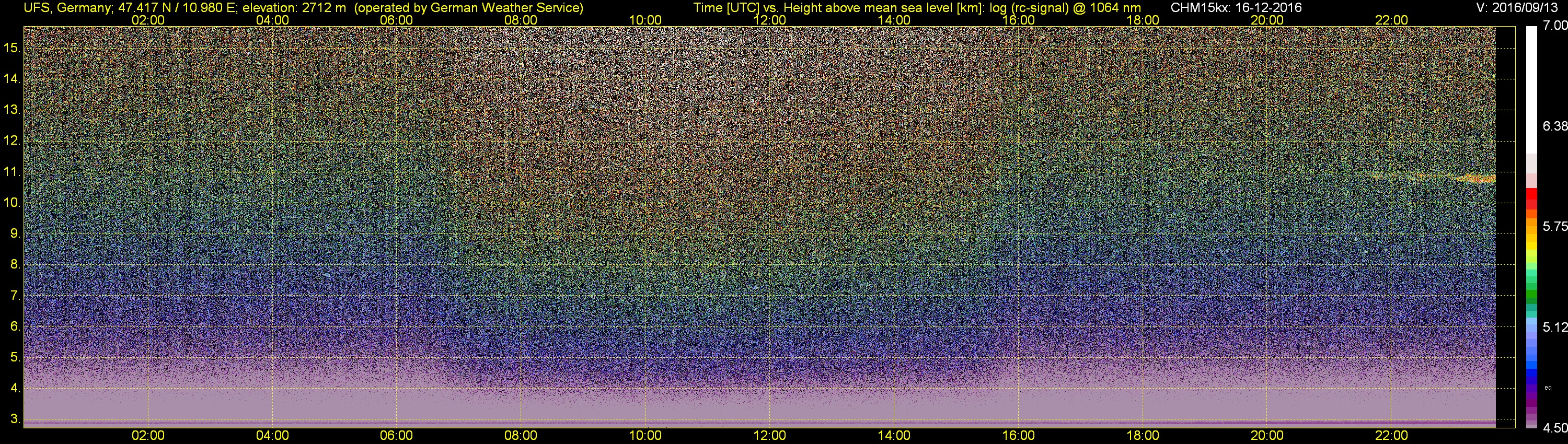The height and width of the screenshot is (444, 1568).
Task: Click the height label '5.' on the y-axis
Action: tap(15, 358)
